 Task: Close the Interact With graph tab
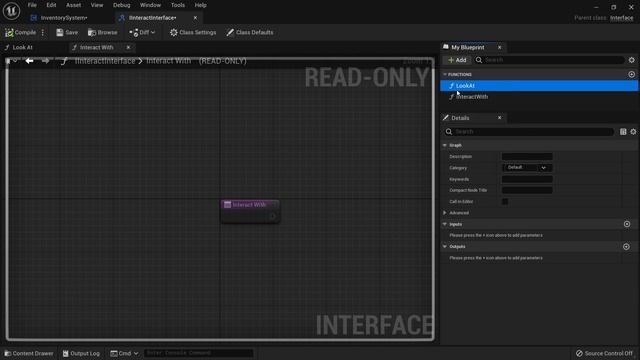tap(128, 47)
